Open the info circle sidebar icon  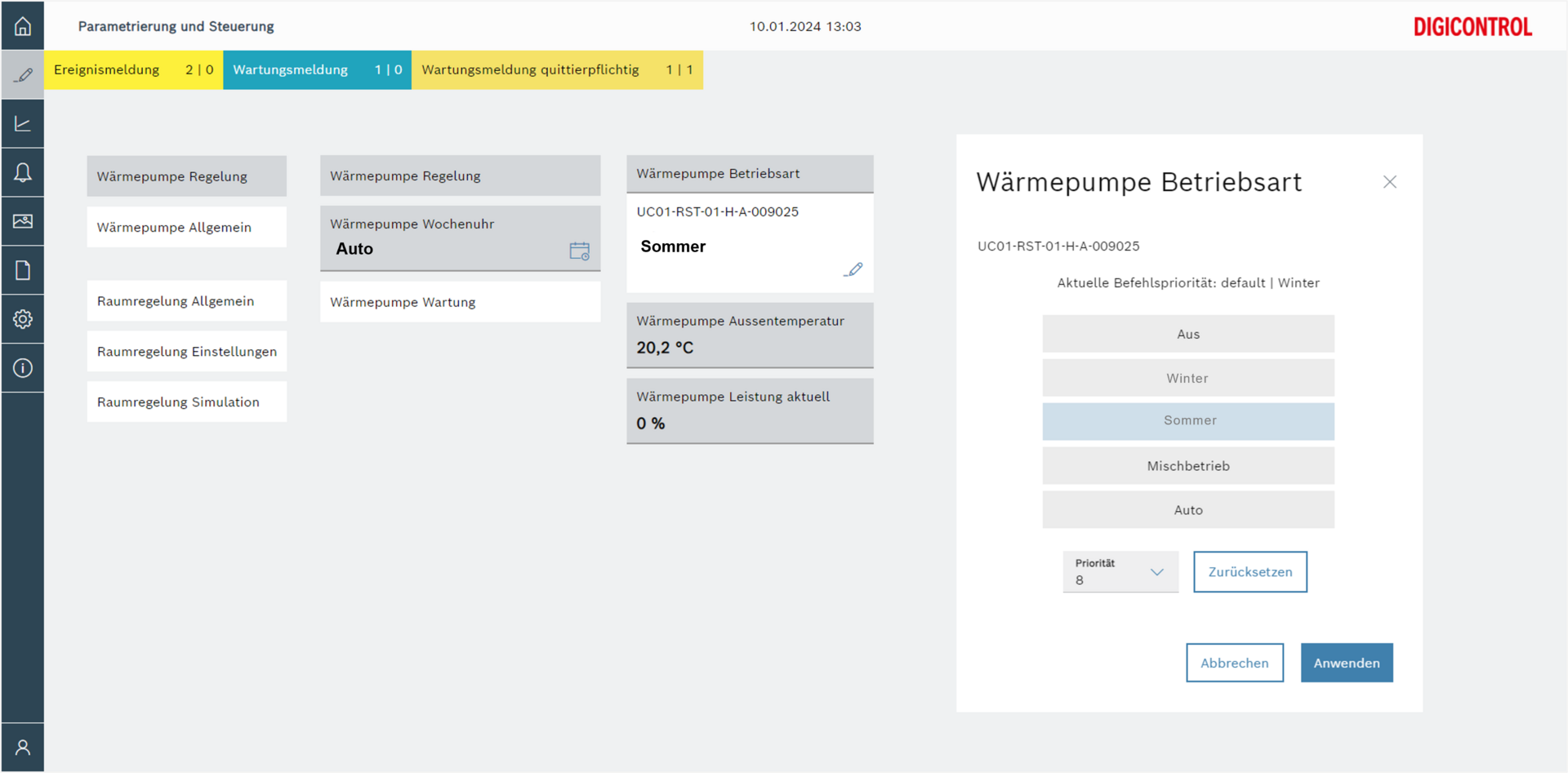23,368
